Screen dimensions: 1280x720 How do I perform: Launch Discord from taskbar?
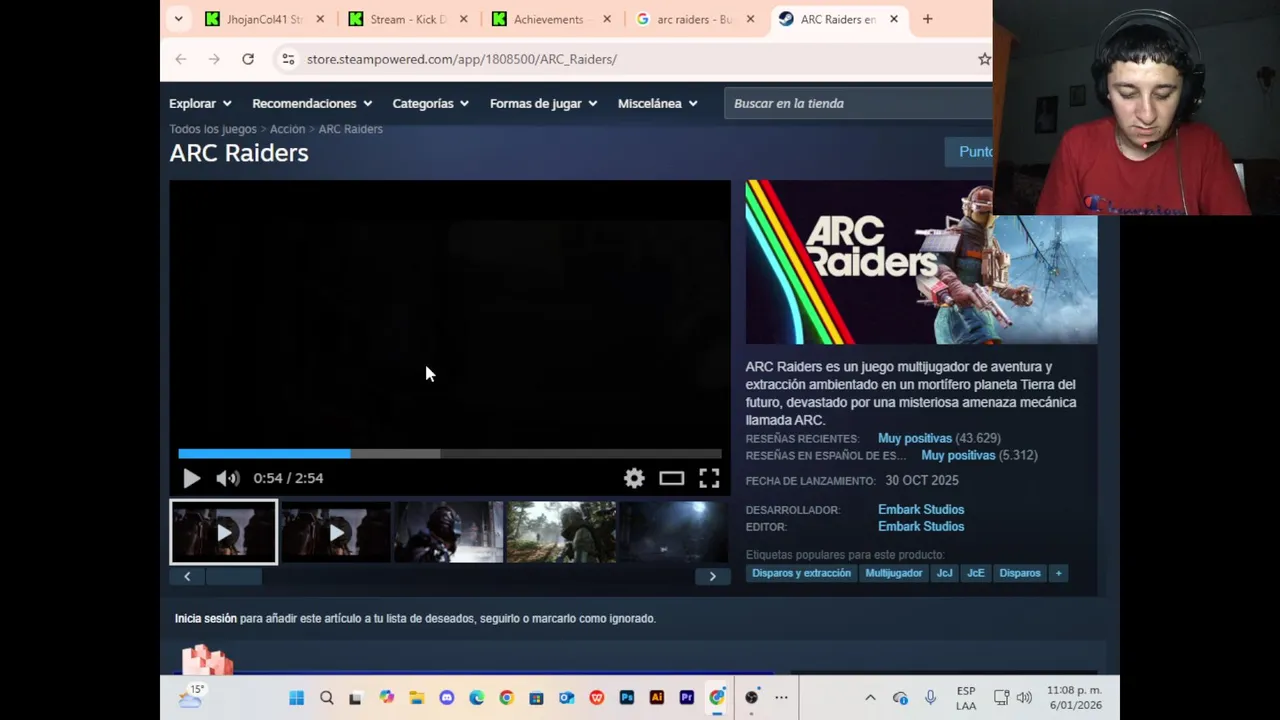[447, 698]
